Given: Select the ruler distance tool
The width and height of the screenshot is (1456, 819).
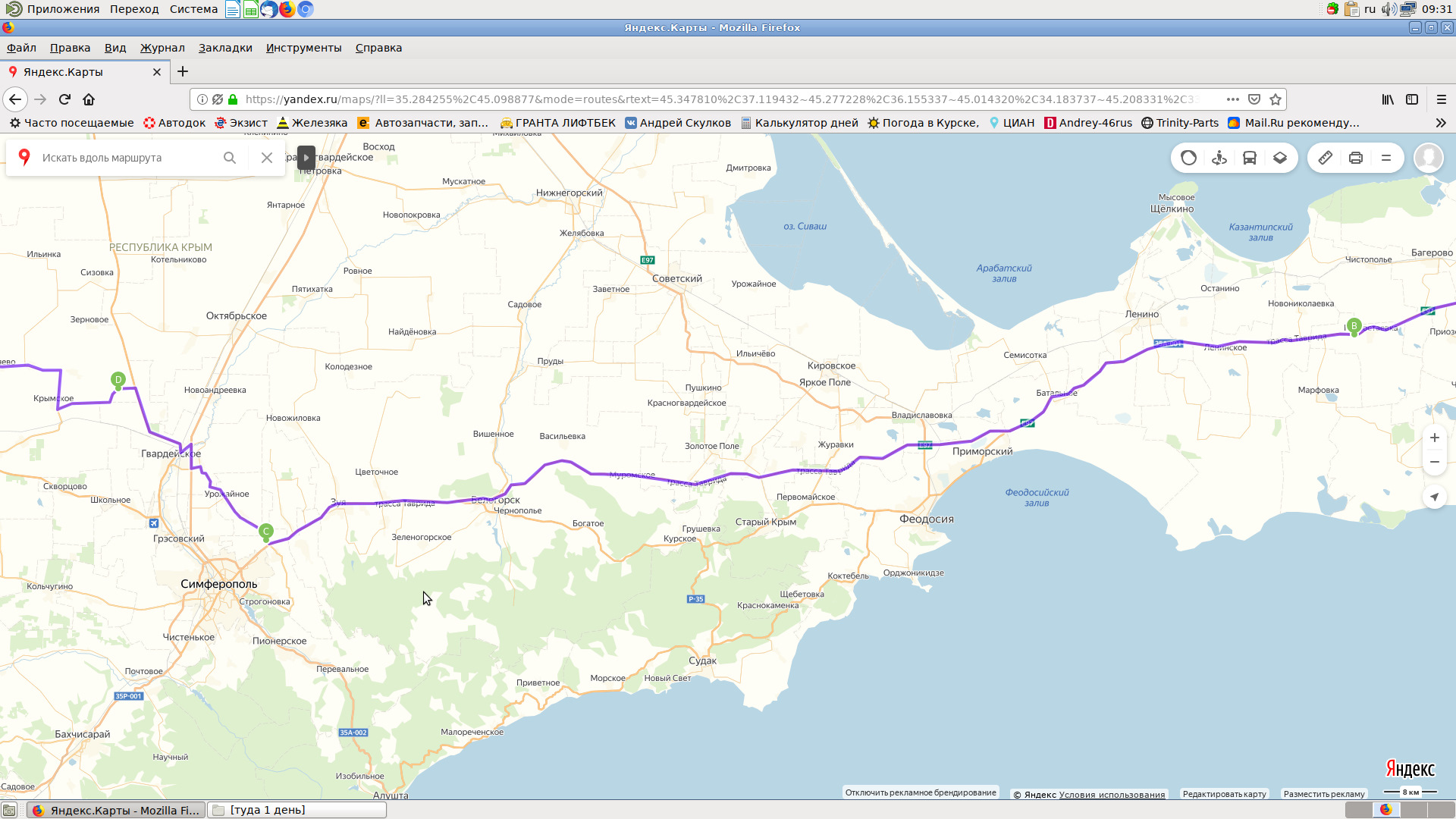Looking at the screenshot, I should click(1325, 158).
